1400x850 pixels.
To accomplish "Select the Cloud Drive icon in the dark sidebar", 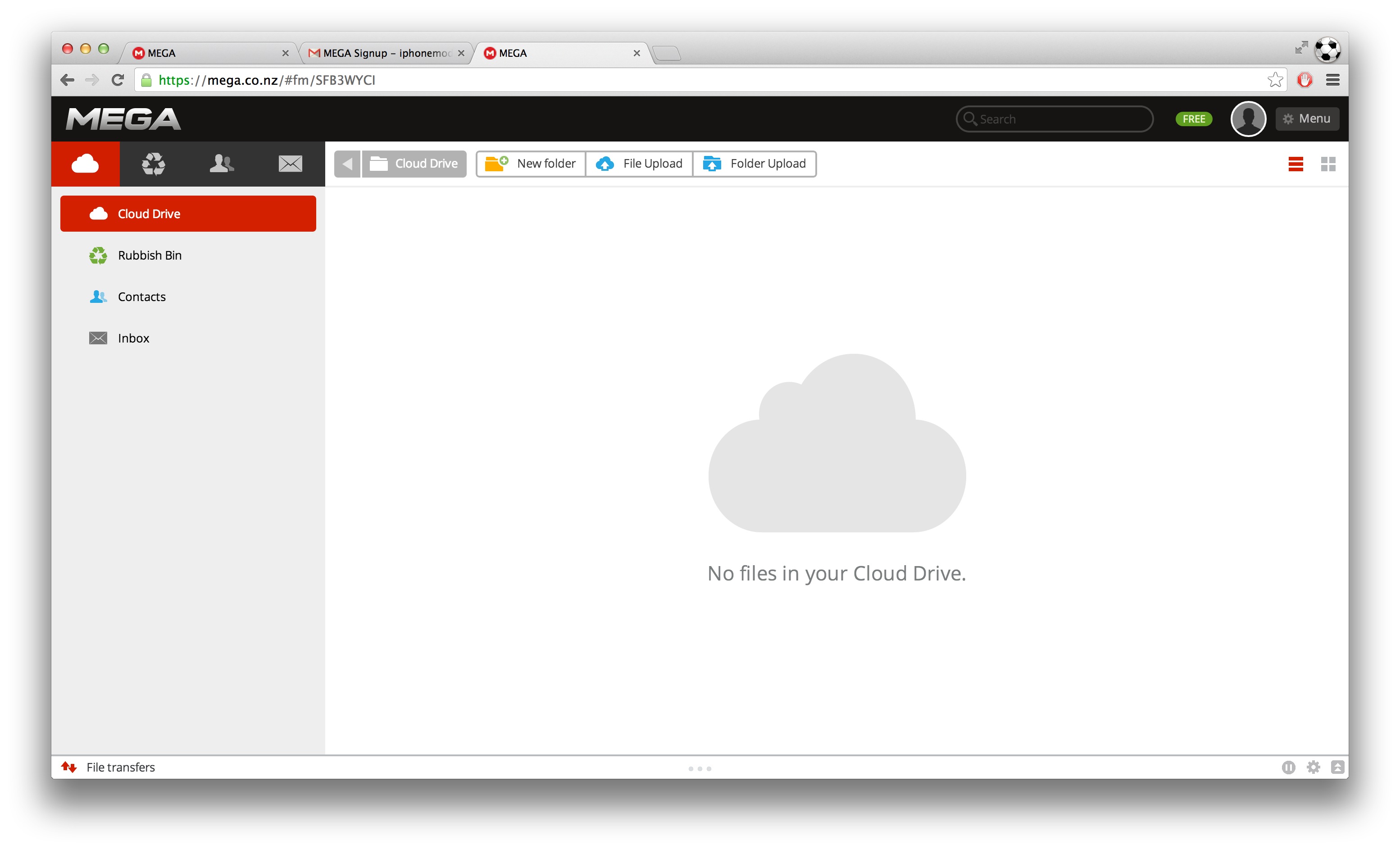I will click(x=86, y=164).
